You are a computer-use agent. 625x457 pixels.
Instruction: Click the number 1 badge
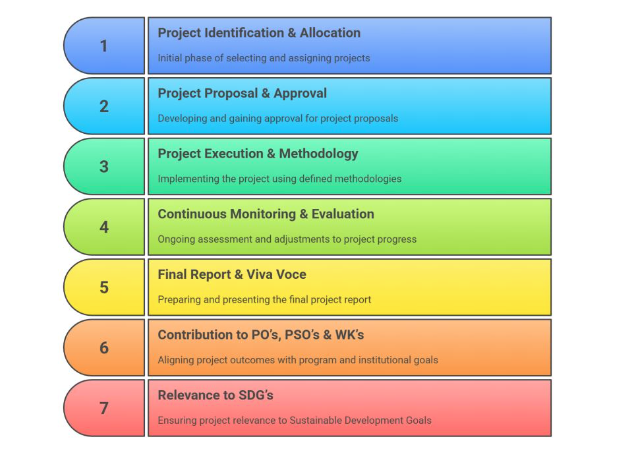click(104, 45)
